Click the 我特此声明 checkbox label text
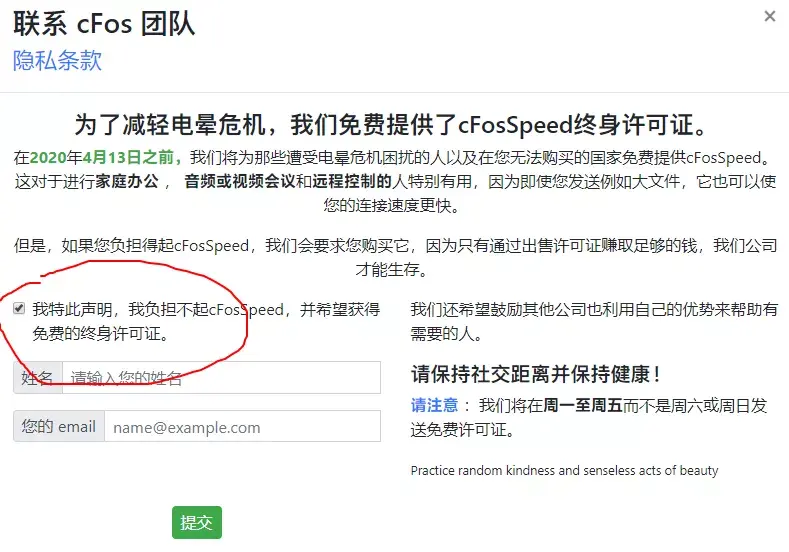Viewport: 789px width, 552px height. coord(206,321)
